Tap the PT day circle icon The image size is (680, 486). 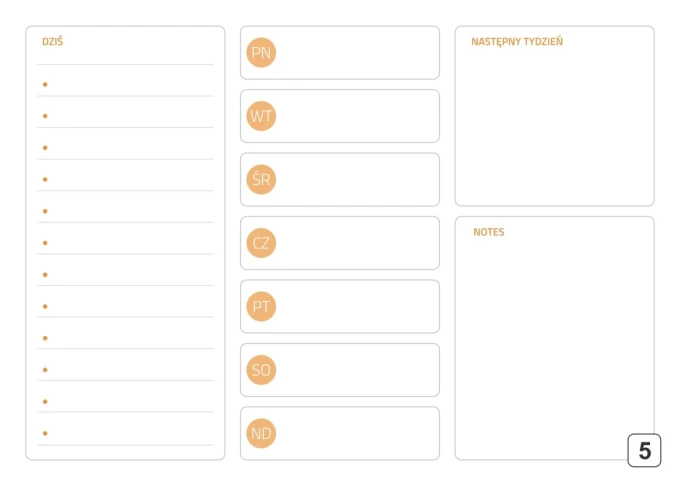click(261, 307)
